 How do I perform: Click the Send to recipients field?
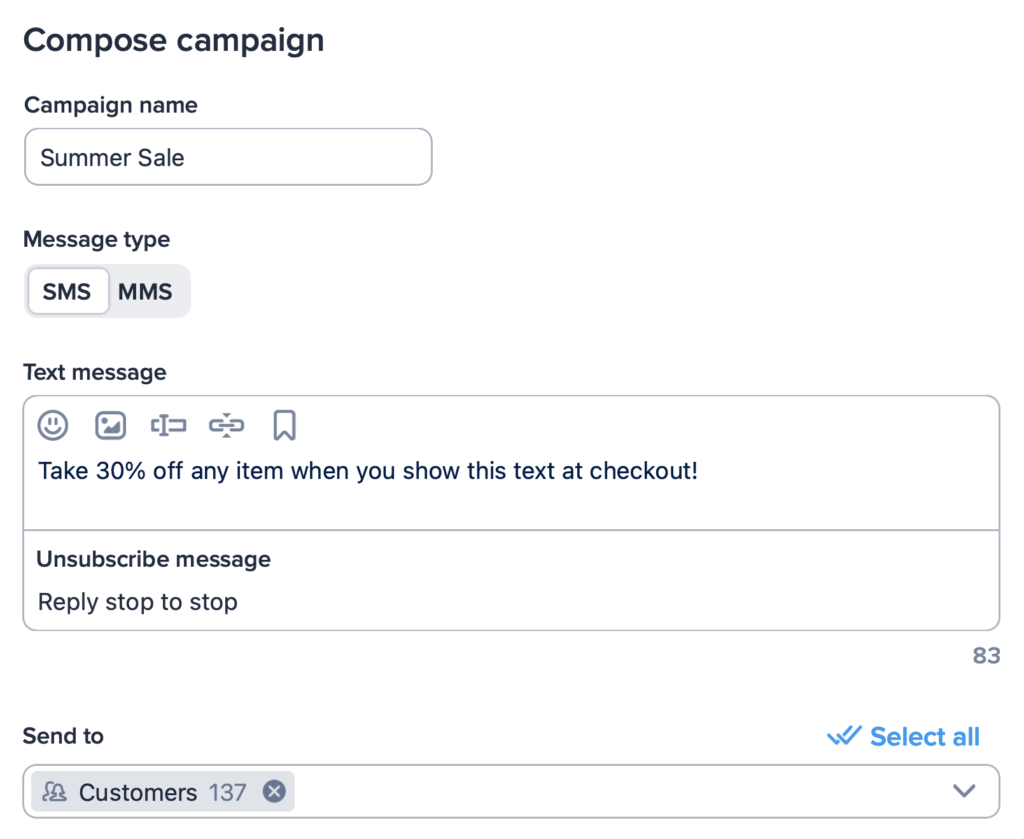[600, 791]
